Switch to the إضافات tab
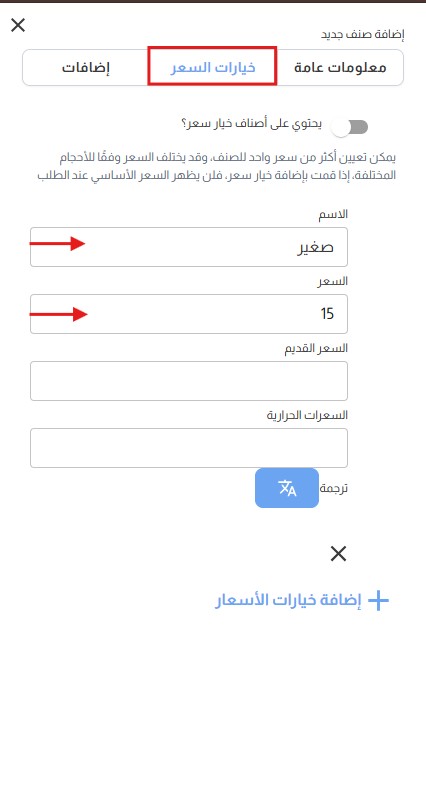The image size is (426, 809). pos(86,68)
